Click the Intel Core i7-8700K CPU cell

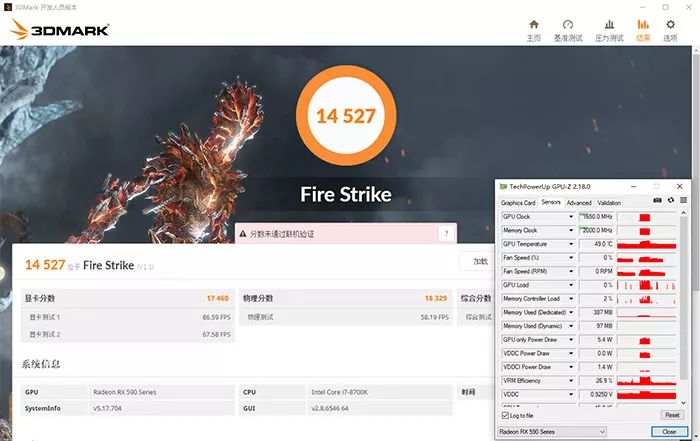coord(379,392)
